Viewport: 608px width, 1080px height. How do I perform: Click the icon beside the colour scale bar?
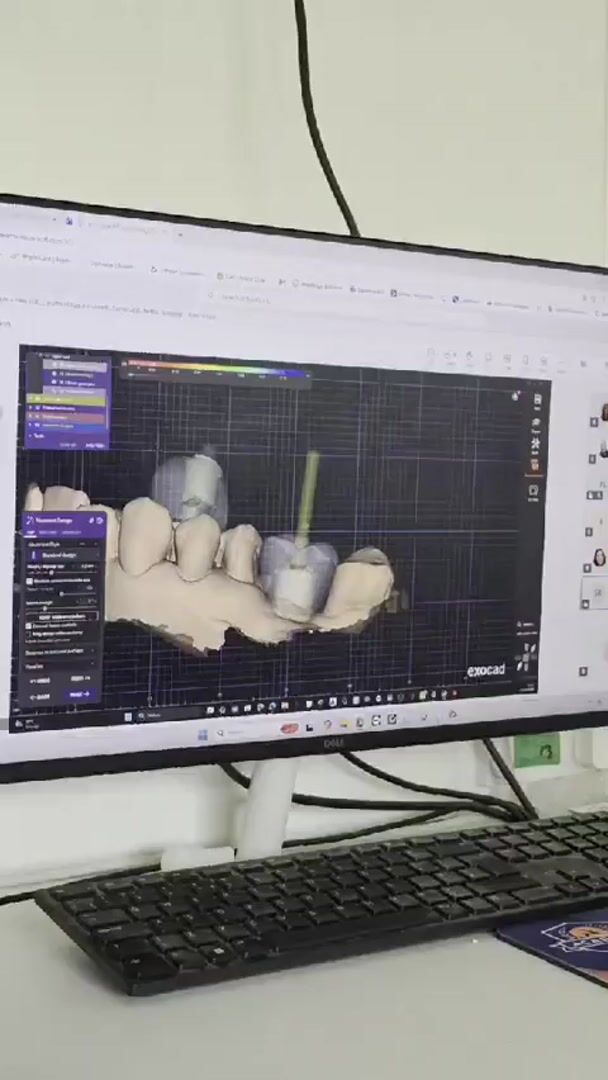click(x=123, y=363)
